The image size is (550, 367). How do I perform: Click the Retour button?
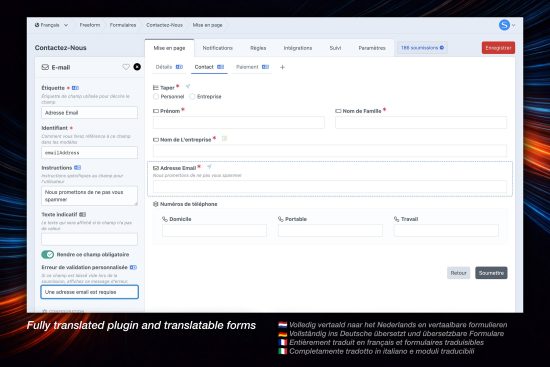pyautogui.click(x=458, y=273)
